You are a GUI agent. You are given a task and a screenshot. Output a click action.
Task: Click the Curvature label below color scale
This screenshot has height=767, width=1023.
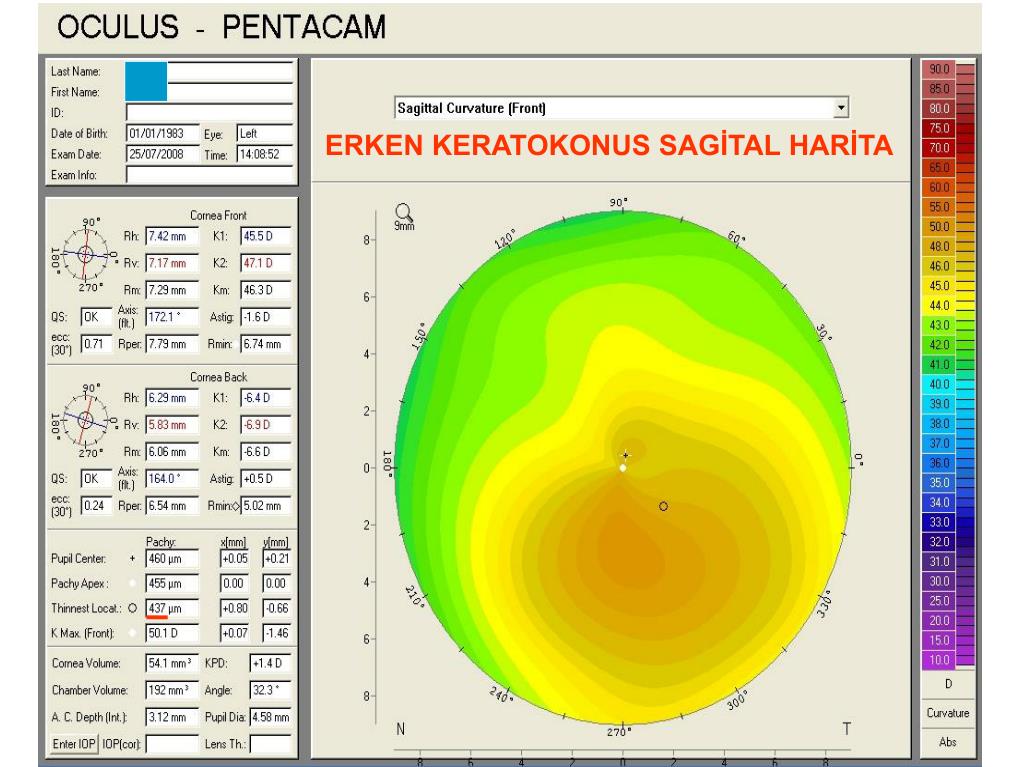[x=945, y=713]
